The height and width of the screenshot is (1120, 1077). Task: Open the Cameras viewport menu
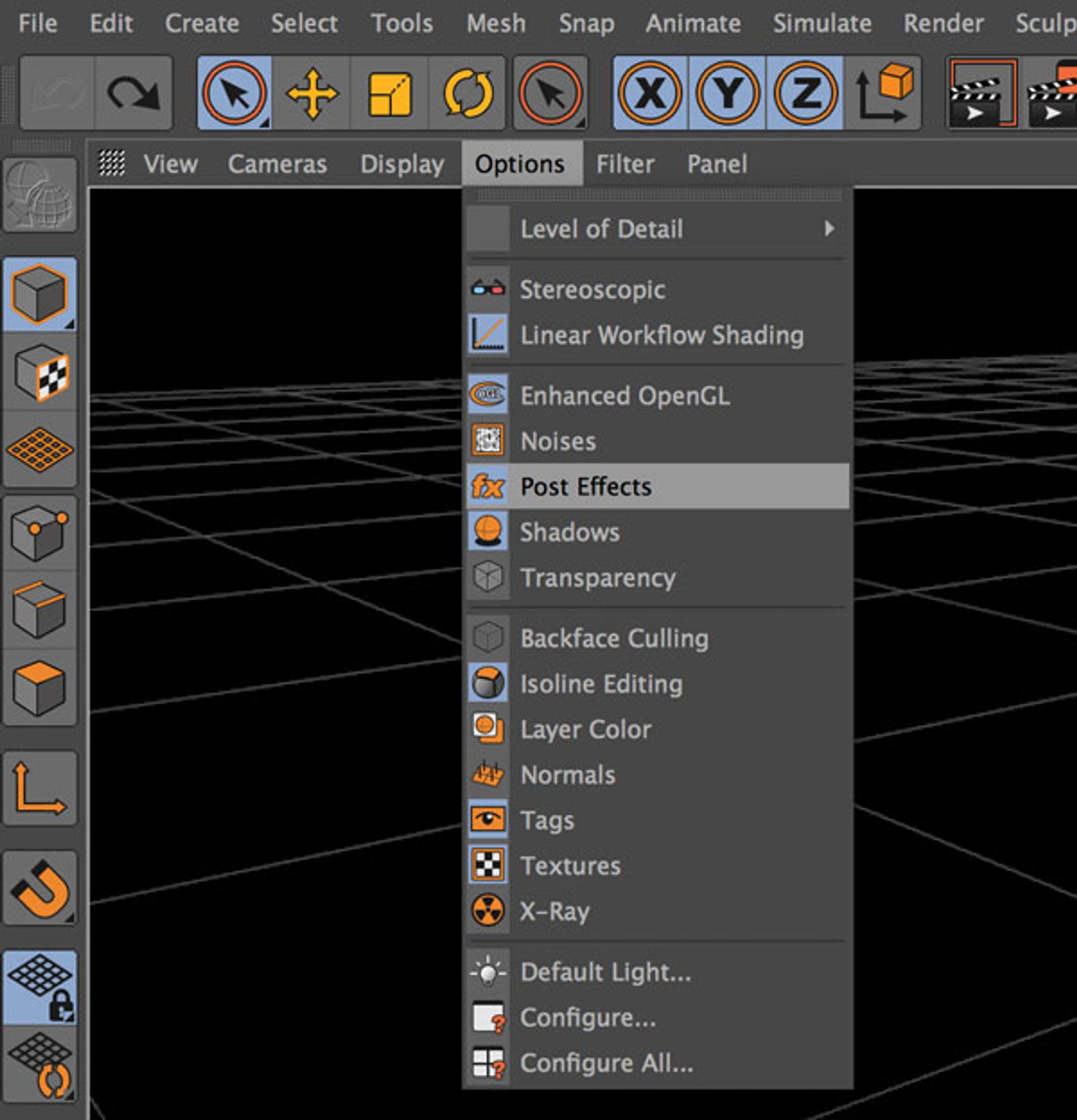pos(277,165)
